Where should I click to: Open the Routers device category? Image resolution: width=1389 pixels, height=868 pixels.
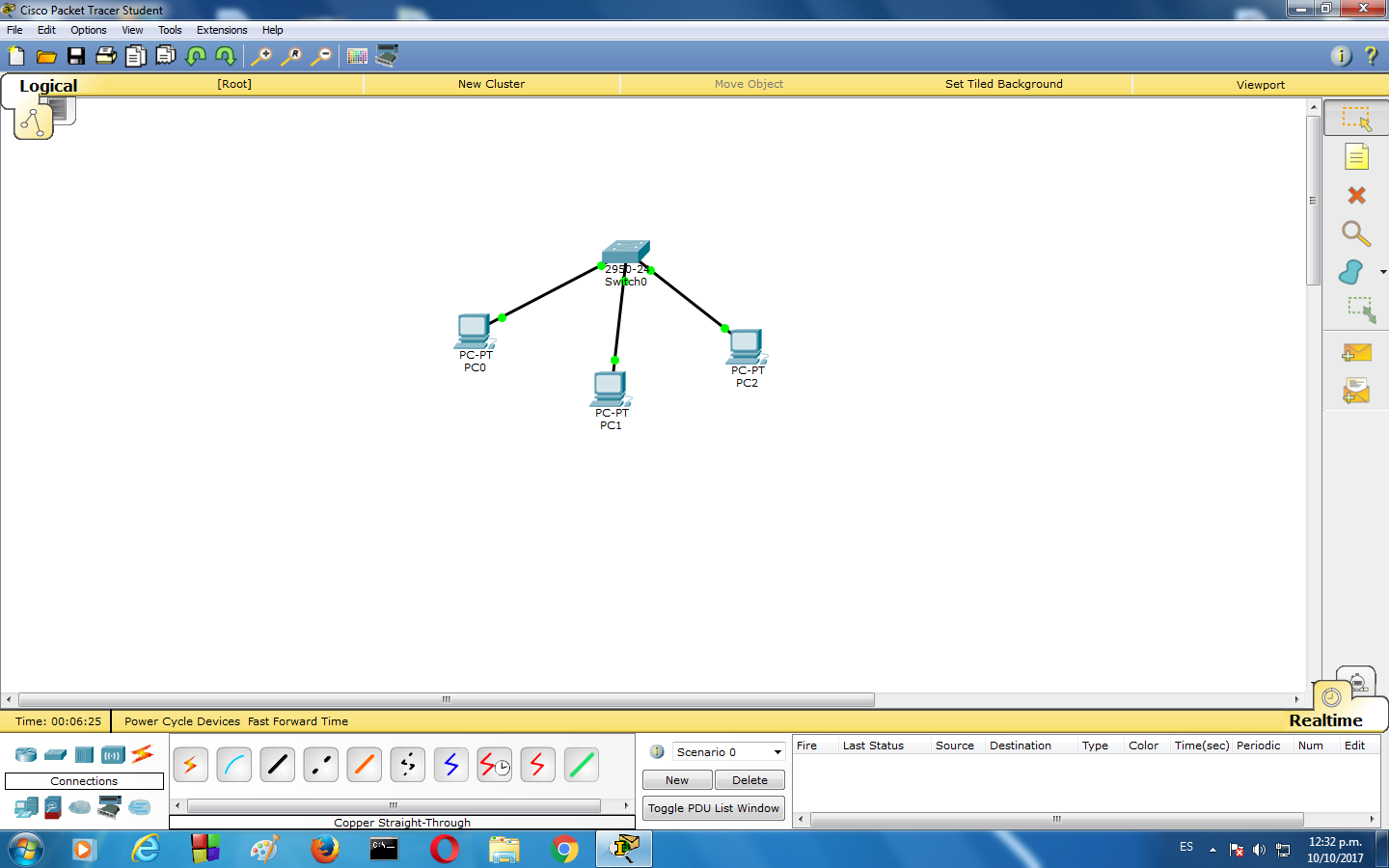coord(25,755)
